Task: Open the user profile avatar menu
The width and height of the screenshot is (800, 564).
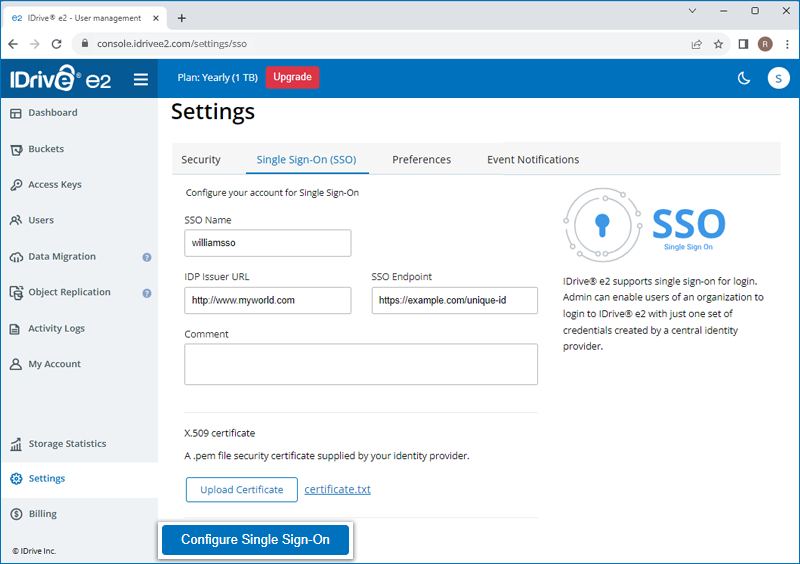Action: tap(778, 79)
